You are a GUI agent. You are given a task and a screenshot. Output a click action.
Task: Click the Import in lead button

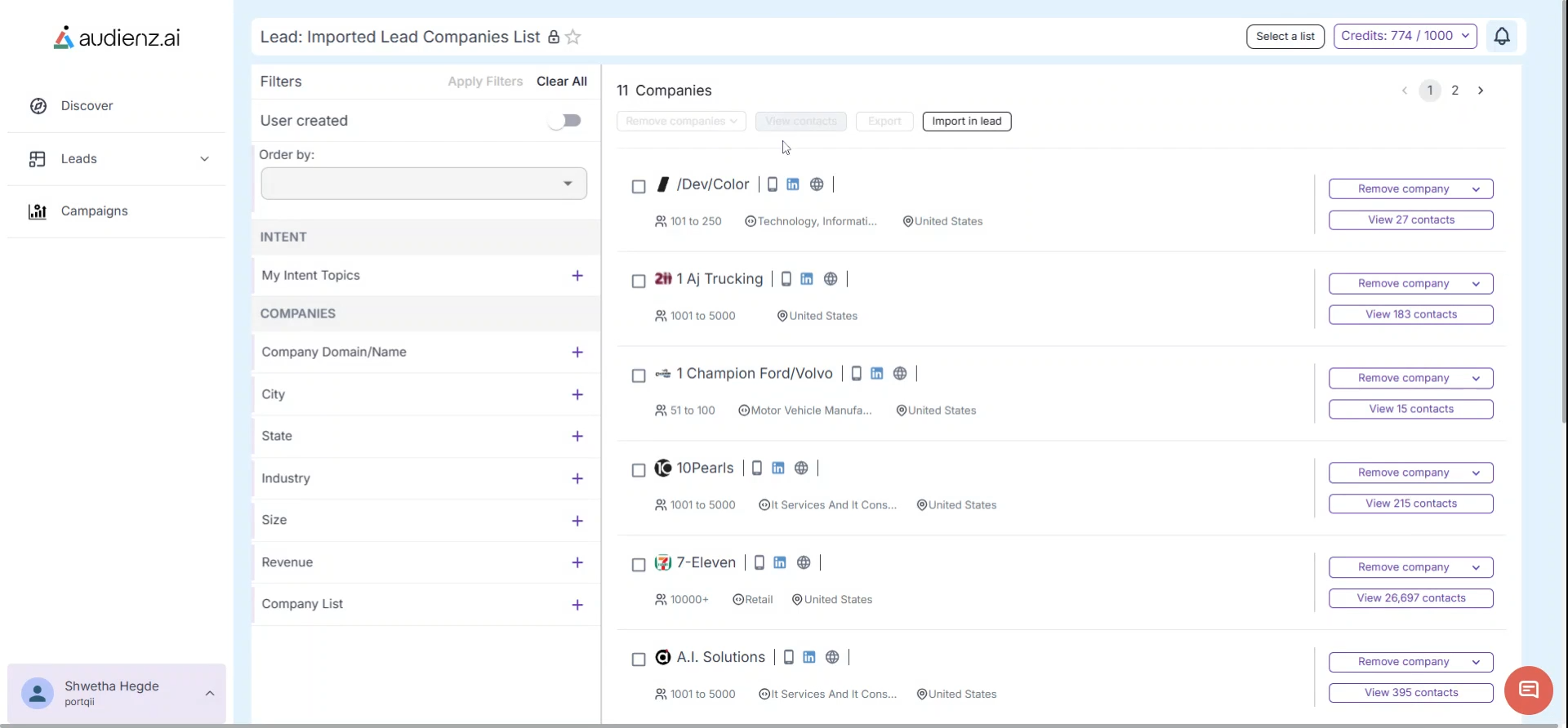(x=966, y=122)
